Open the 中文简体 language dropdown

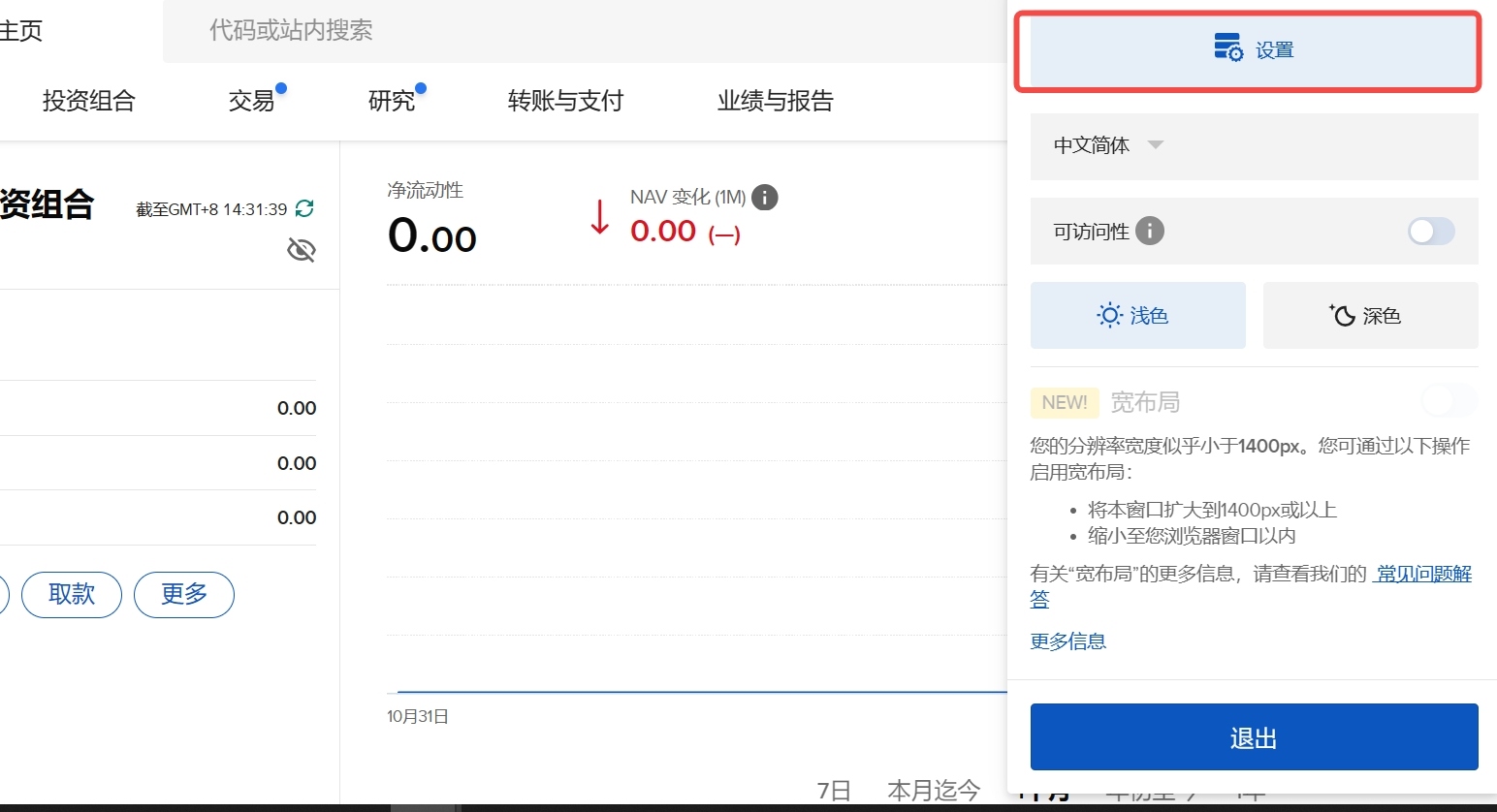[x=1105, y=145]
